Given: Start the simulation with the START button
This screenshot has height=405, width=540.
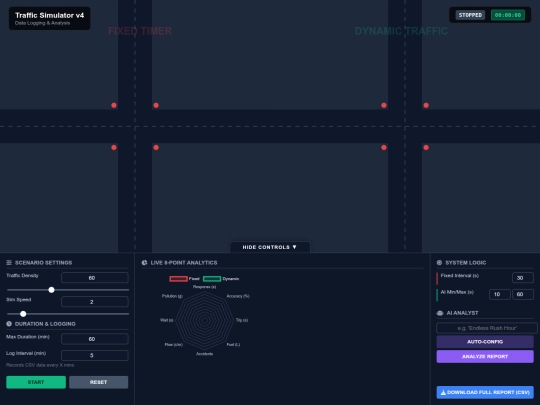Looking at the screenshot, I should [x=36, y=382].
